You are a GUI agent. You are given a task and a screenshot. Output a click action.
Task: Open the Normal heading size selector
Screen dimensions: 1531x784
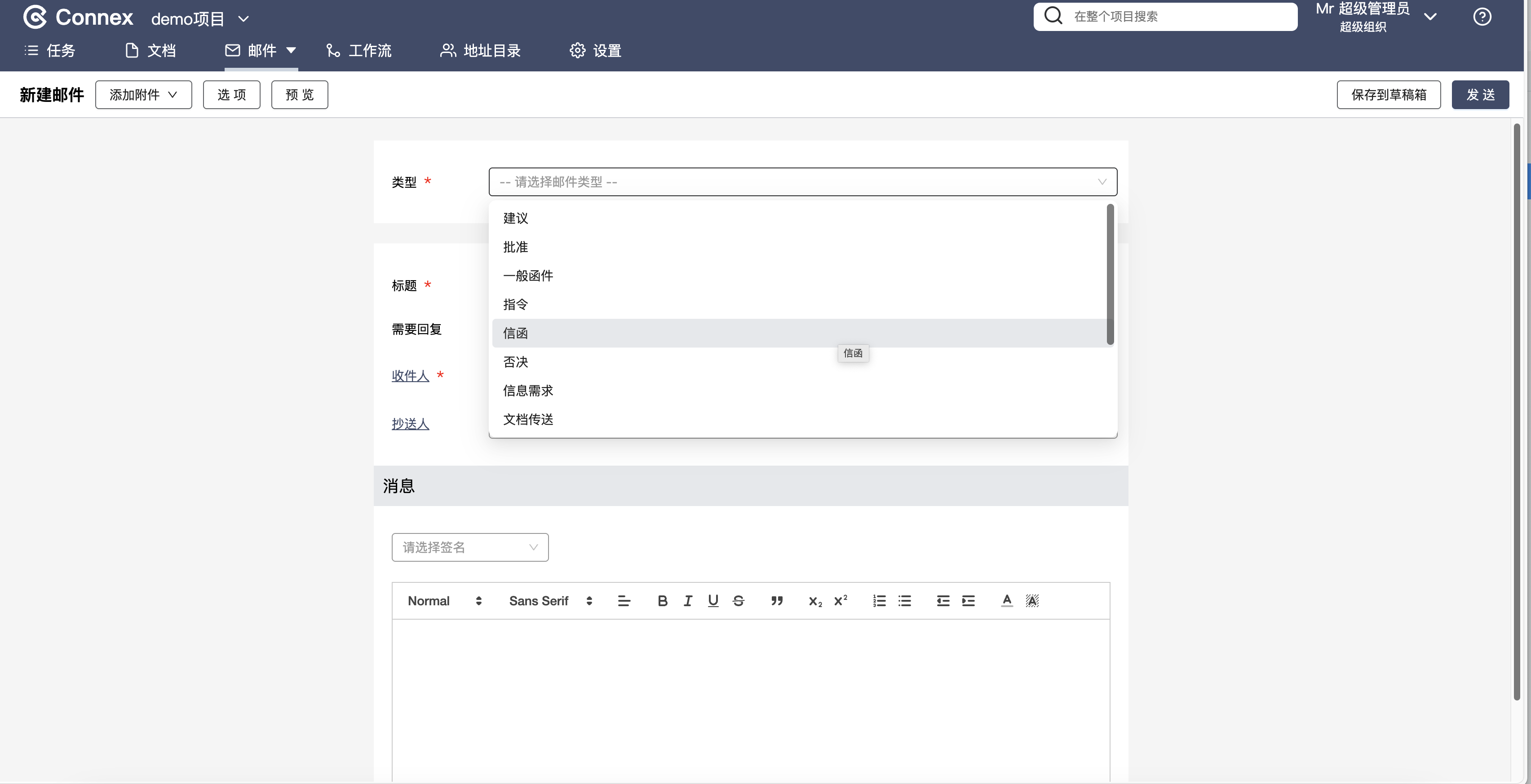[444, 601]
